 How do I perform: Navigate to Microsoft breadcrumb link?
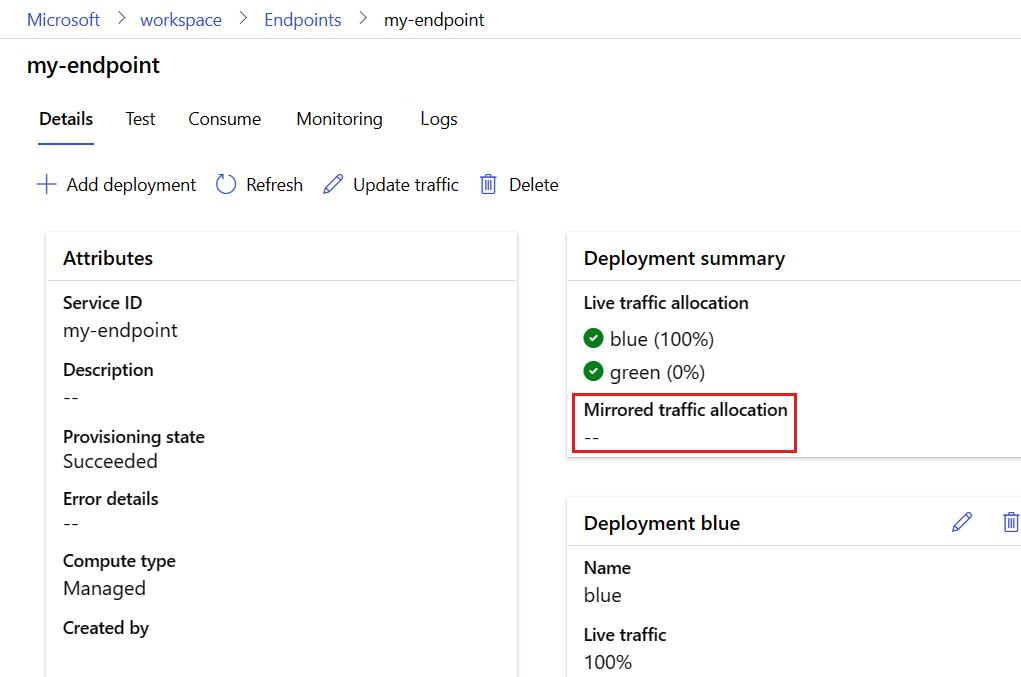[63, 20]
